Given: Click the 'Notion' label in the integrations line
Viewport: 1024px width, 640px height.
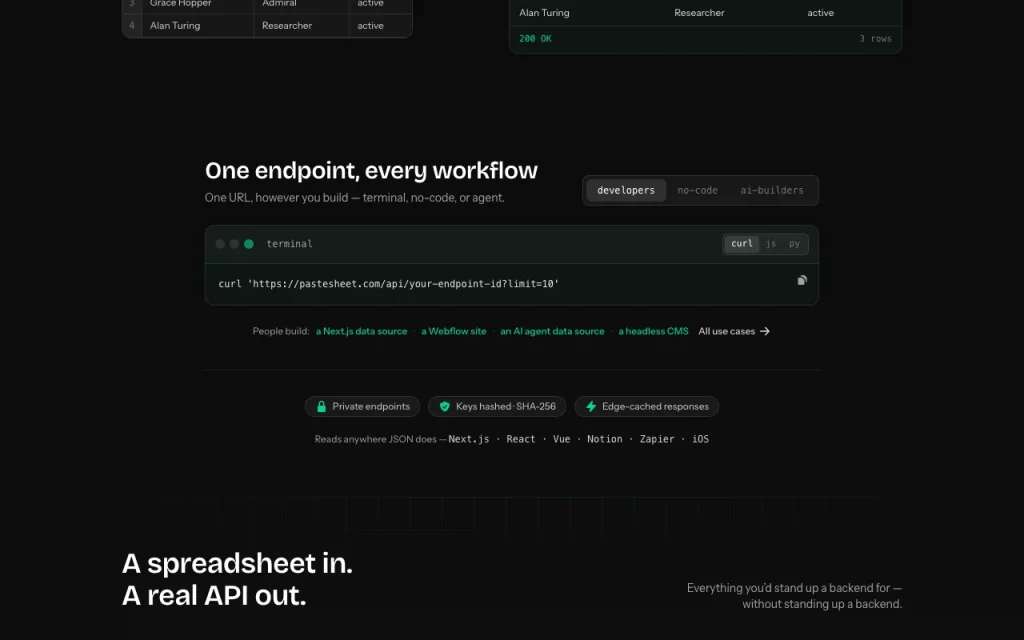Looking at the screenshot, I should click(x=605, y=439).
